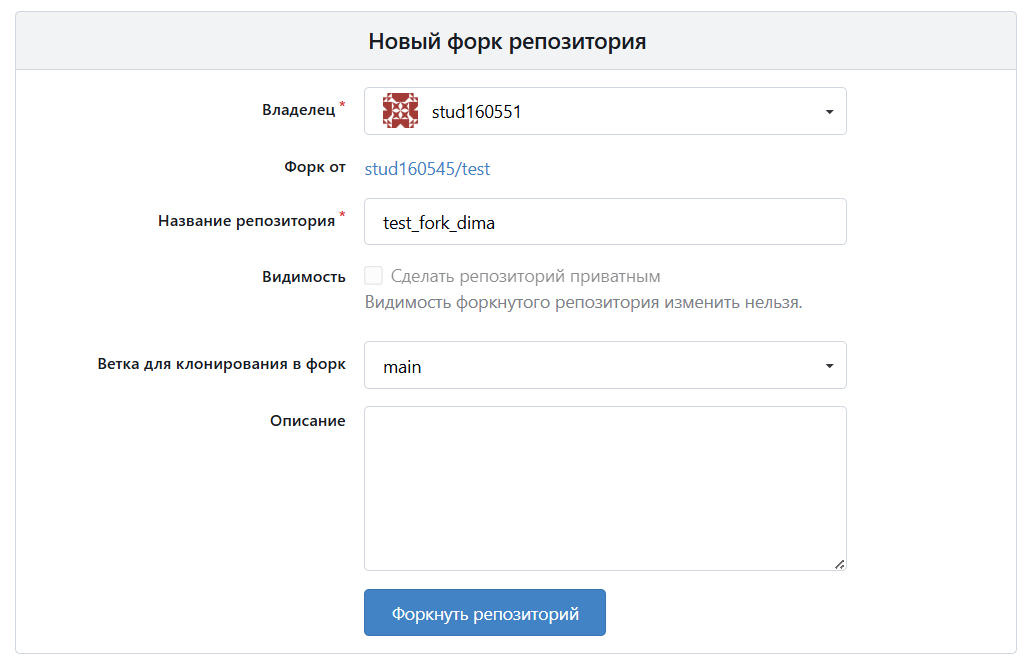Expand the branch dropdown showing main
This screenshot has width=1025, height=665.
pos(604,366)
